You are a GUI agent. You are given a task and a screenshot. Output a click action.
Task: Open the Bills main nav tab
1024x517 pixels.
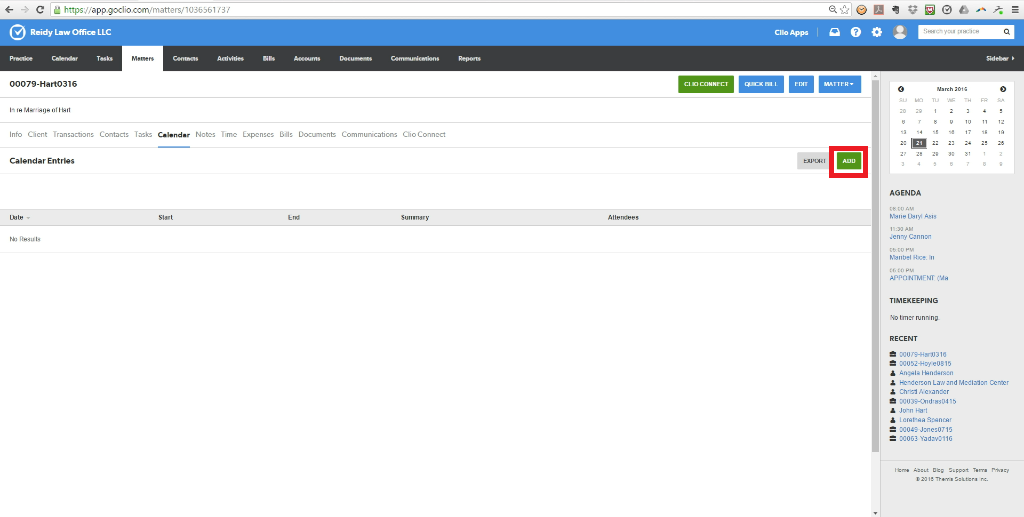[x=269, y=58]
